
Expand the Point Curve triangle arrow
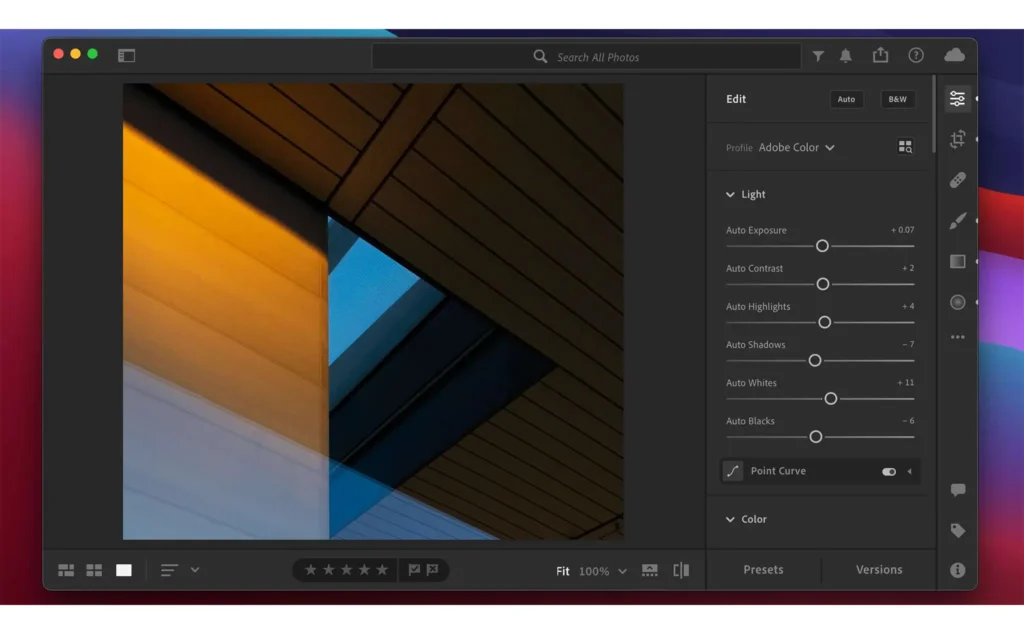coord(910,472)
